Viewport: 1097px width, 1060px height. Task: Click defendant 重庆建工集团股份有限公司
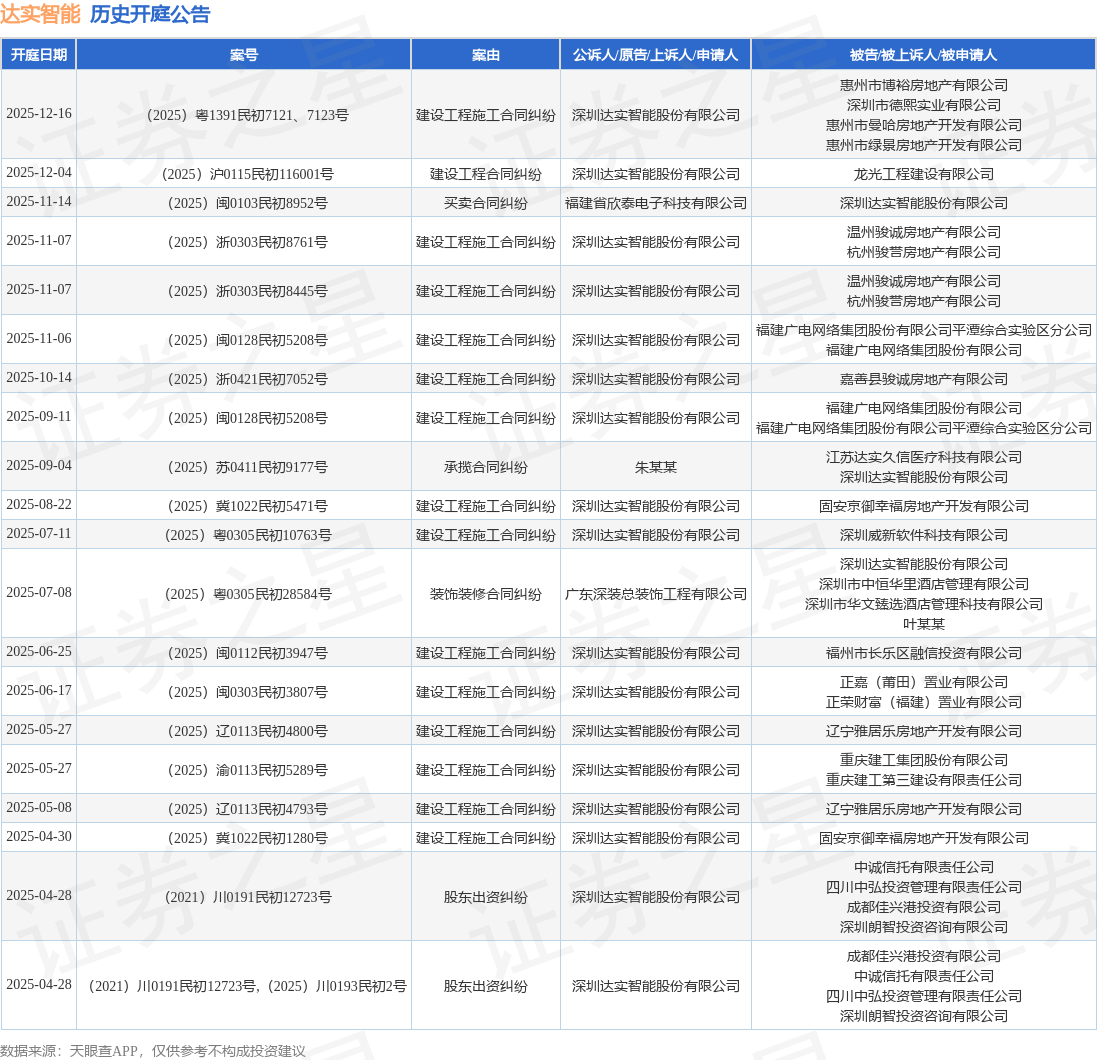(923, 760)
